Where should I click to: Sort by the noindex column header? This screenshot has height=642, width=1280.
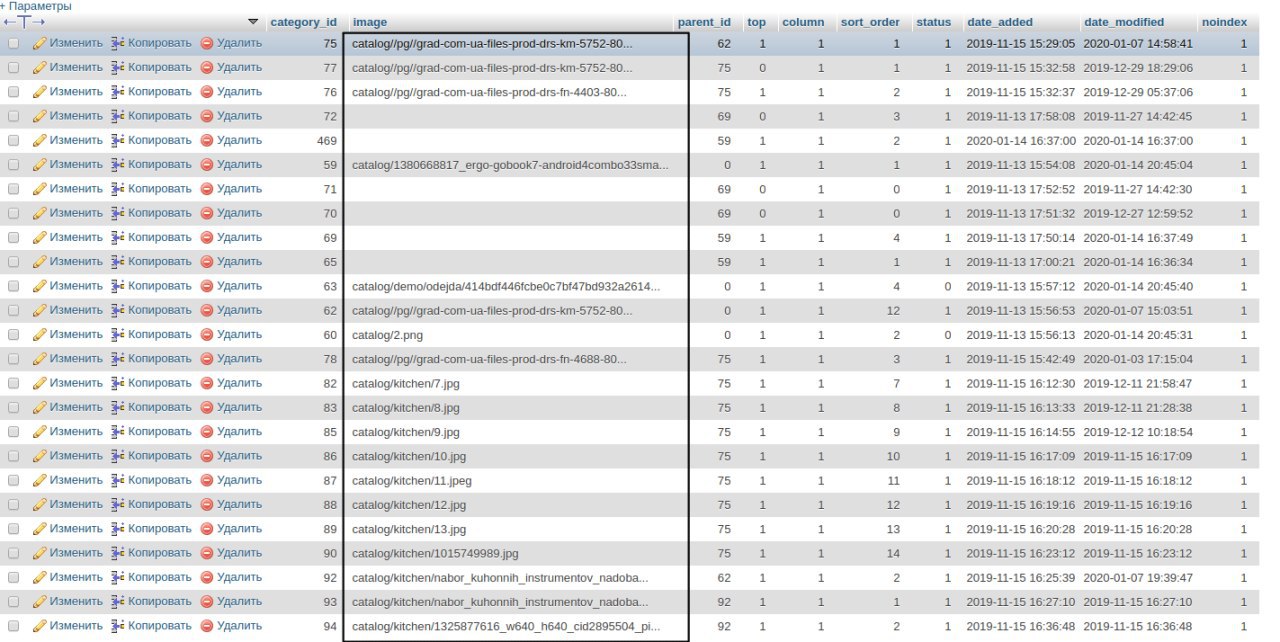pos(1224,22)
